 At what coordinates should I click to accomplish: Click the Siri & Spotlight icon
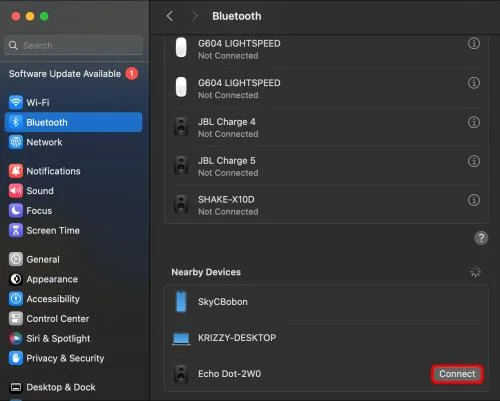(16, 338)
